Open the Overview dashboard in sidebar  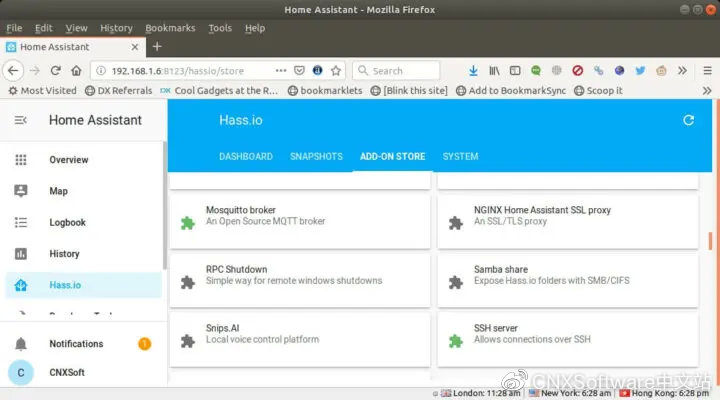68,160
